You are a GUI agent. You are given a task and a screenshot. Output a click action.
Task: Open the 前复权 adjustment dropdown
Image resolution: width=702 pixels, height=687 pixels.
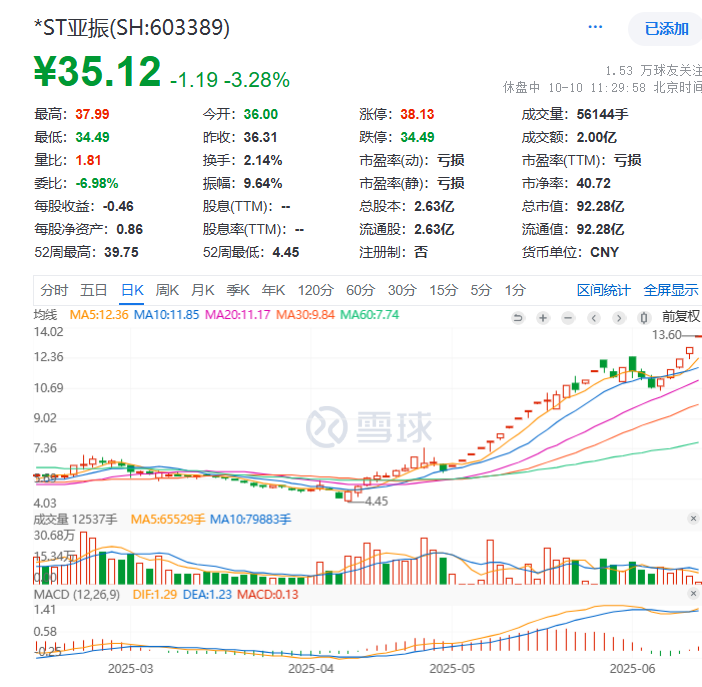(681, 317)
